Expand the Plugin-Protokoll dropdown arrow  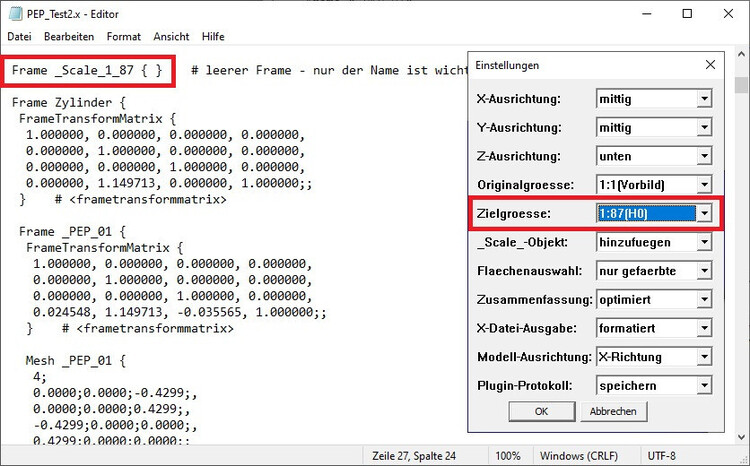coord(704,386)
